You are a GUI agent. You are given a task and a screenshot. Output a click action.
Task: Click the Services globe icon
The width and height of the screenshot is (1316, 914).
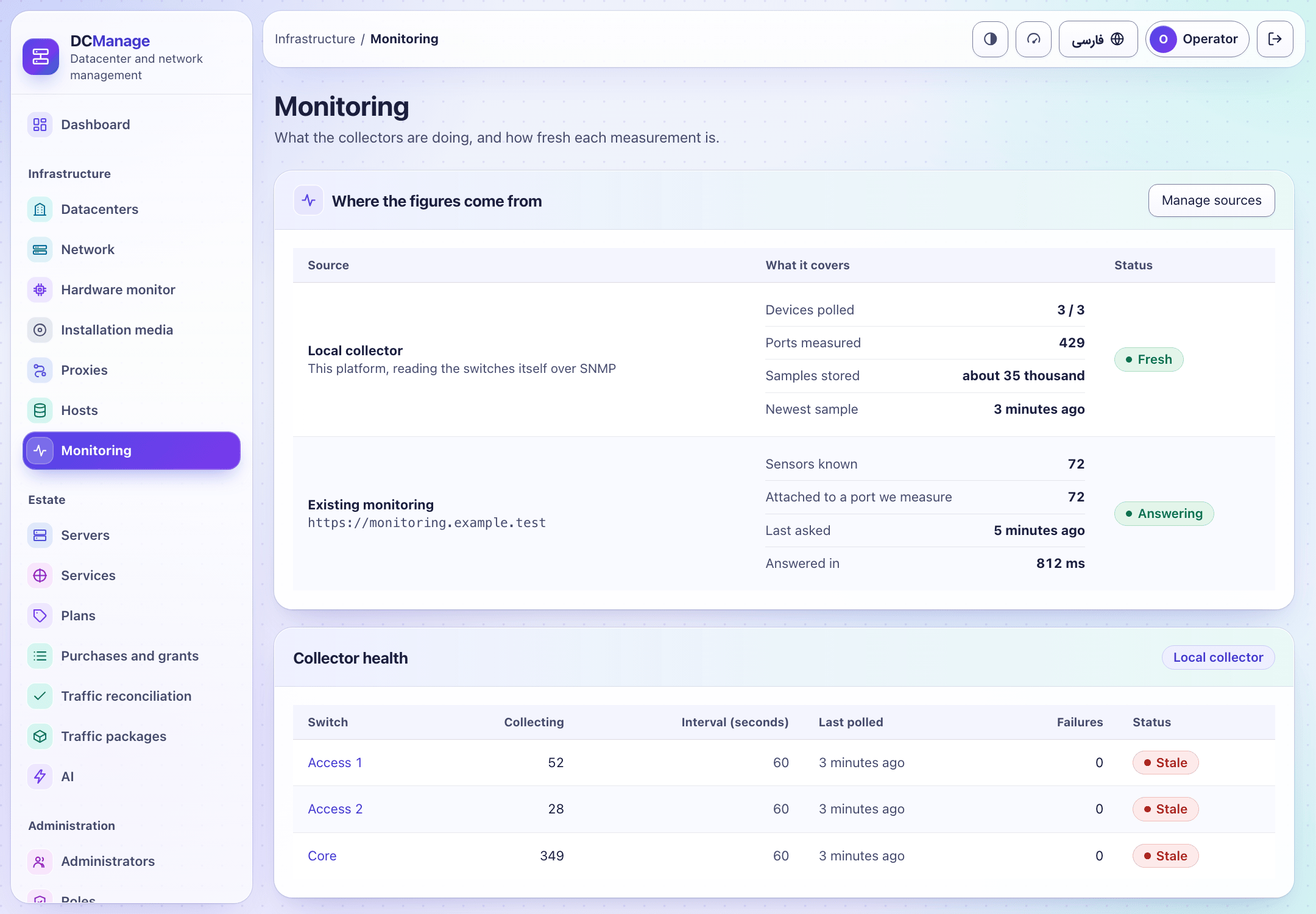(x=40, y=576)
